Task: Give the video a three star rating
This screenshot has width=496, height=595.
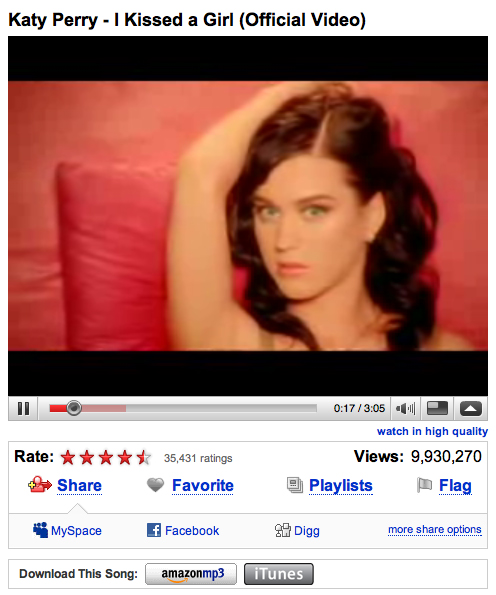Action: tap(106, 458)
